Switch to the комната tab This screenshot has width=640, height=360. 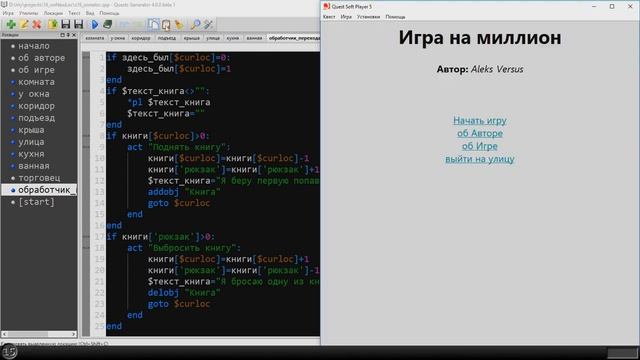95,38
